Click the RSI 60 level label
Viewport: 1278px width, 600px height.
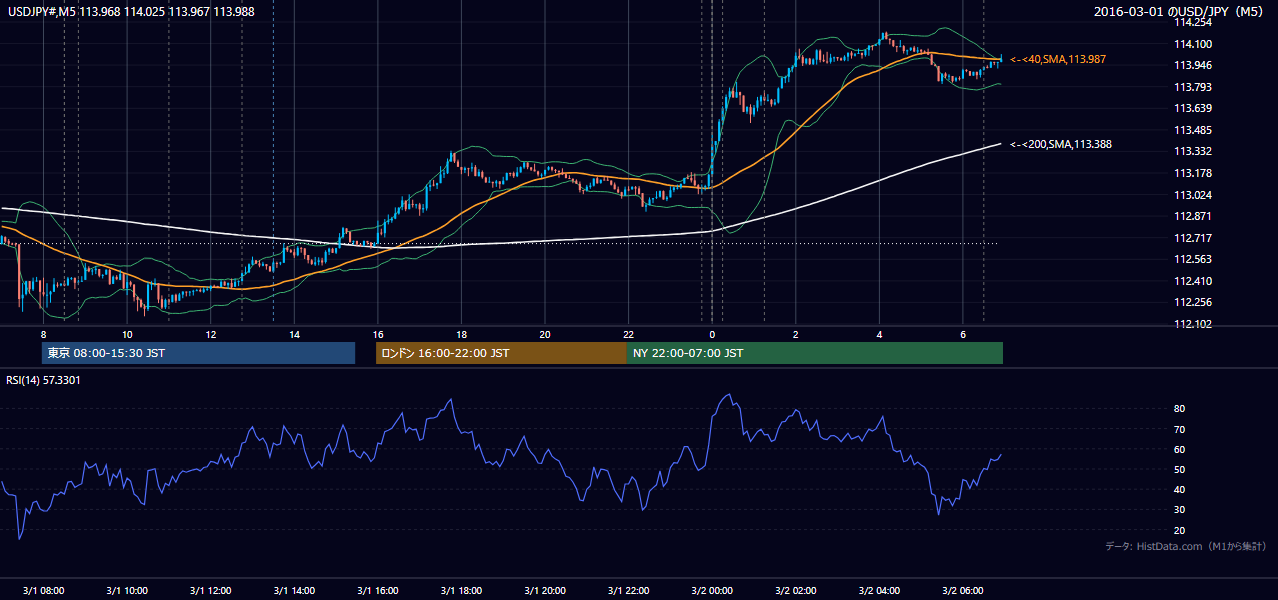tap(1179, 449)
